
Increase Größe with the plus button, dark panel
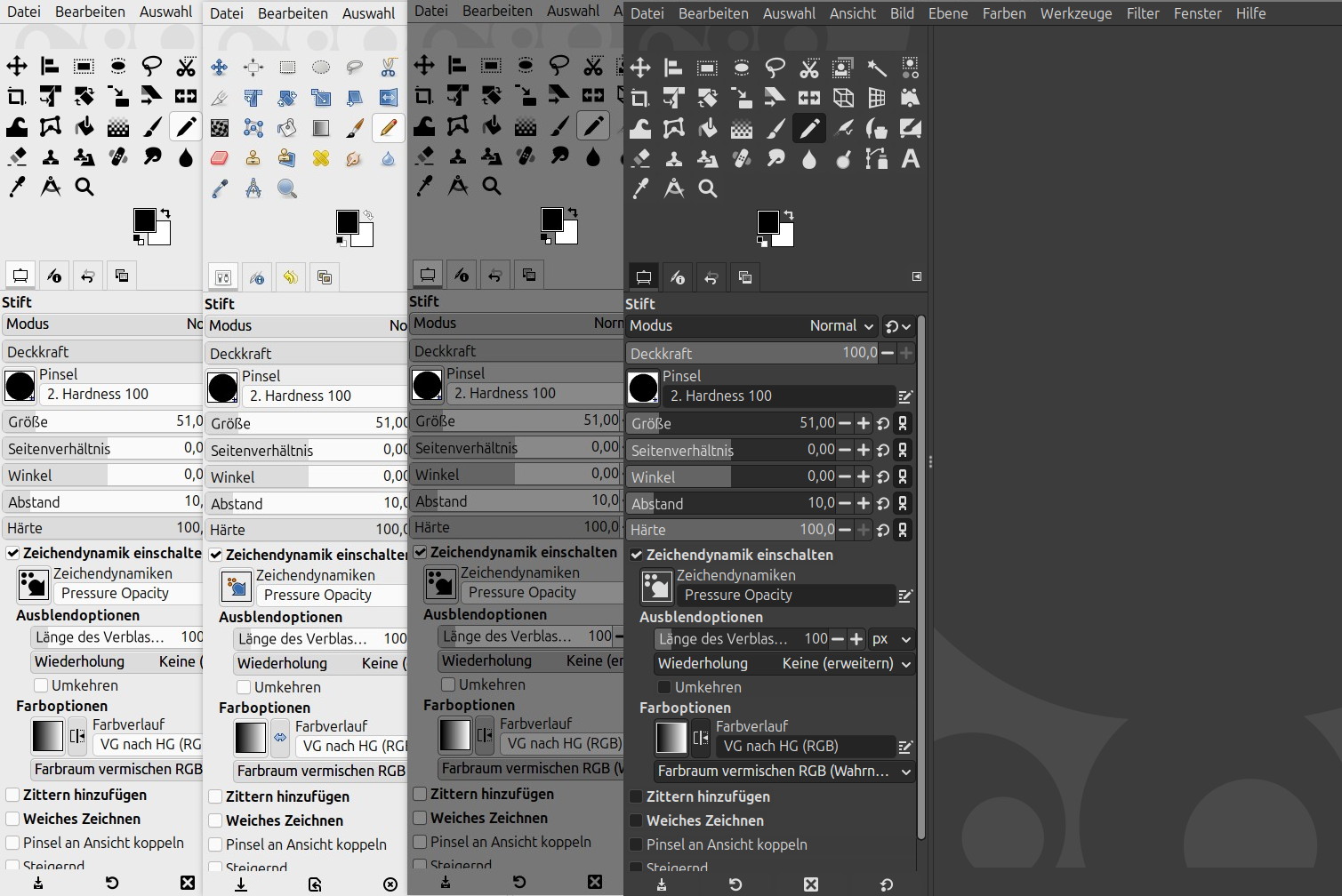tap(863, 424)
